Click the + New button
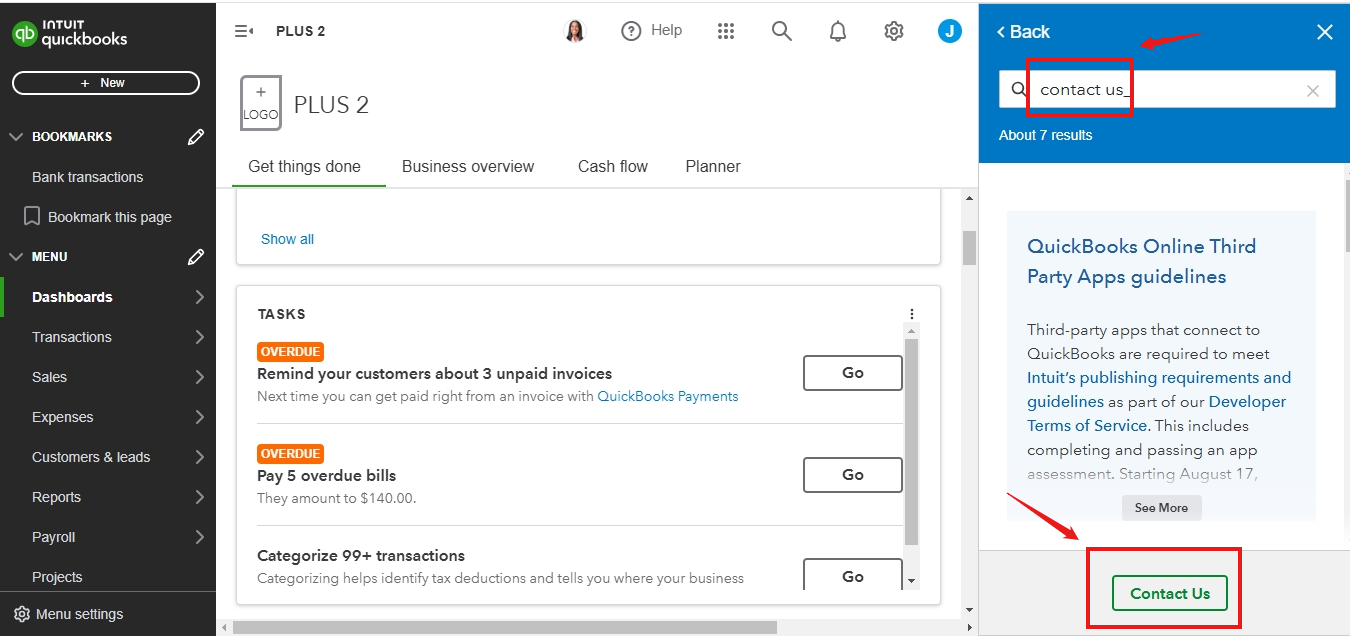This screenshot has width=1350, height=636. tap(106, 83)
